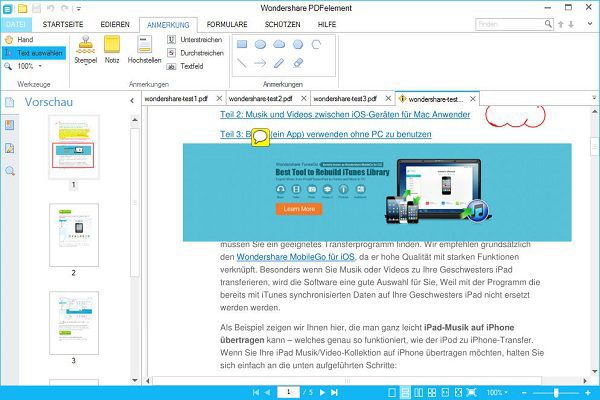
Task: Apply Durchstreichen strikethrough annotation
Action: click(x=195, y=53)
